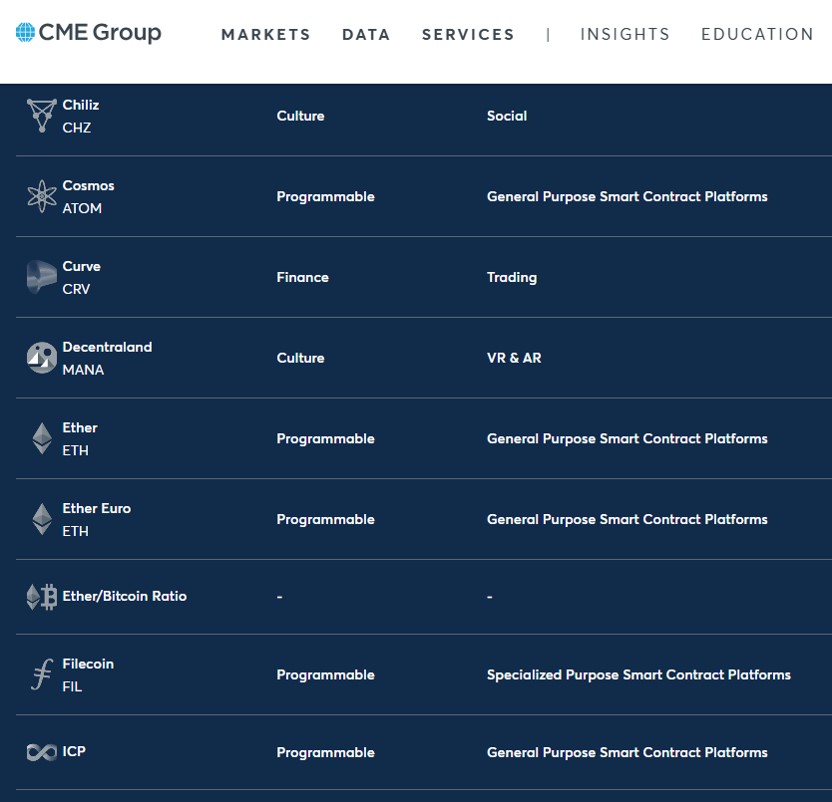The width and height of the screenshot is (832, 802).
Task: Click General Purpose Smart Contract Platforms for Cosmos
Action: 627,197
